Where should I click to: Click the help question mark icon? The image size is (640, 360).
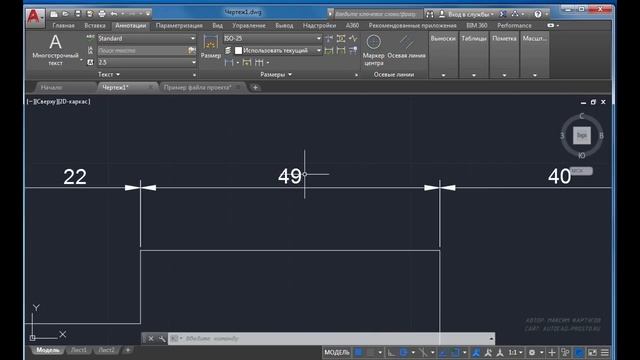tap(538, 14)
